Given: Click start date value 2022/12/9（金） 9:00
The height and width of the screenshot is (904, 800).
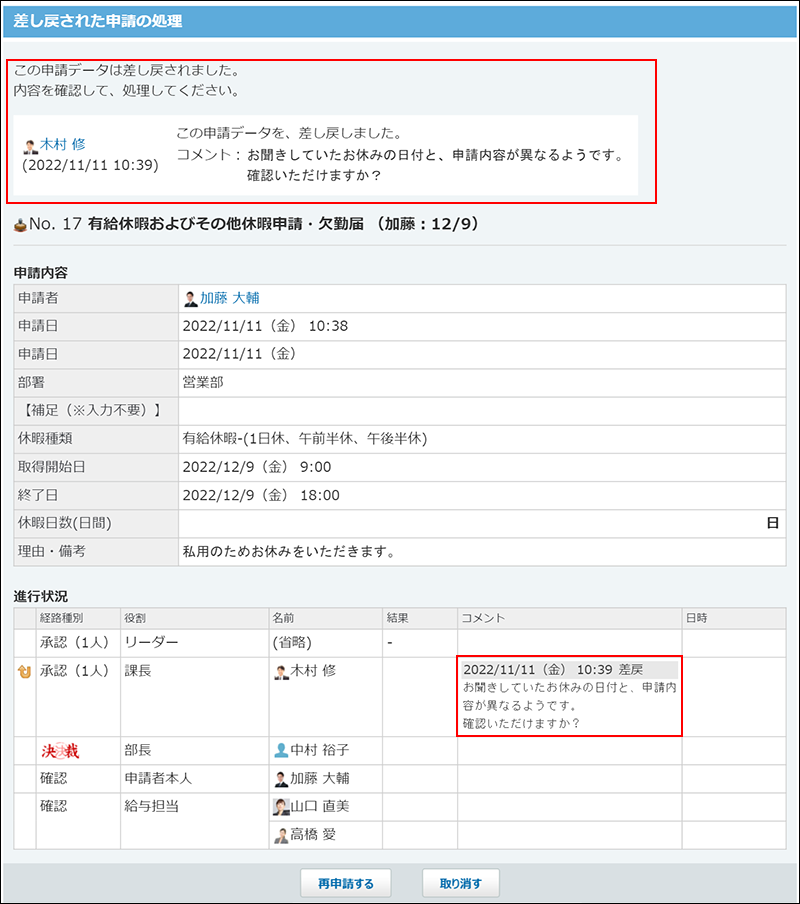Looking at the screenshot, I should (x=257, y=467).
